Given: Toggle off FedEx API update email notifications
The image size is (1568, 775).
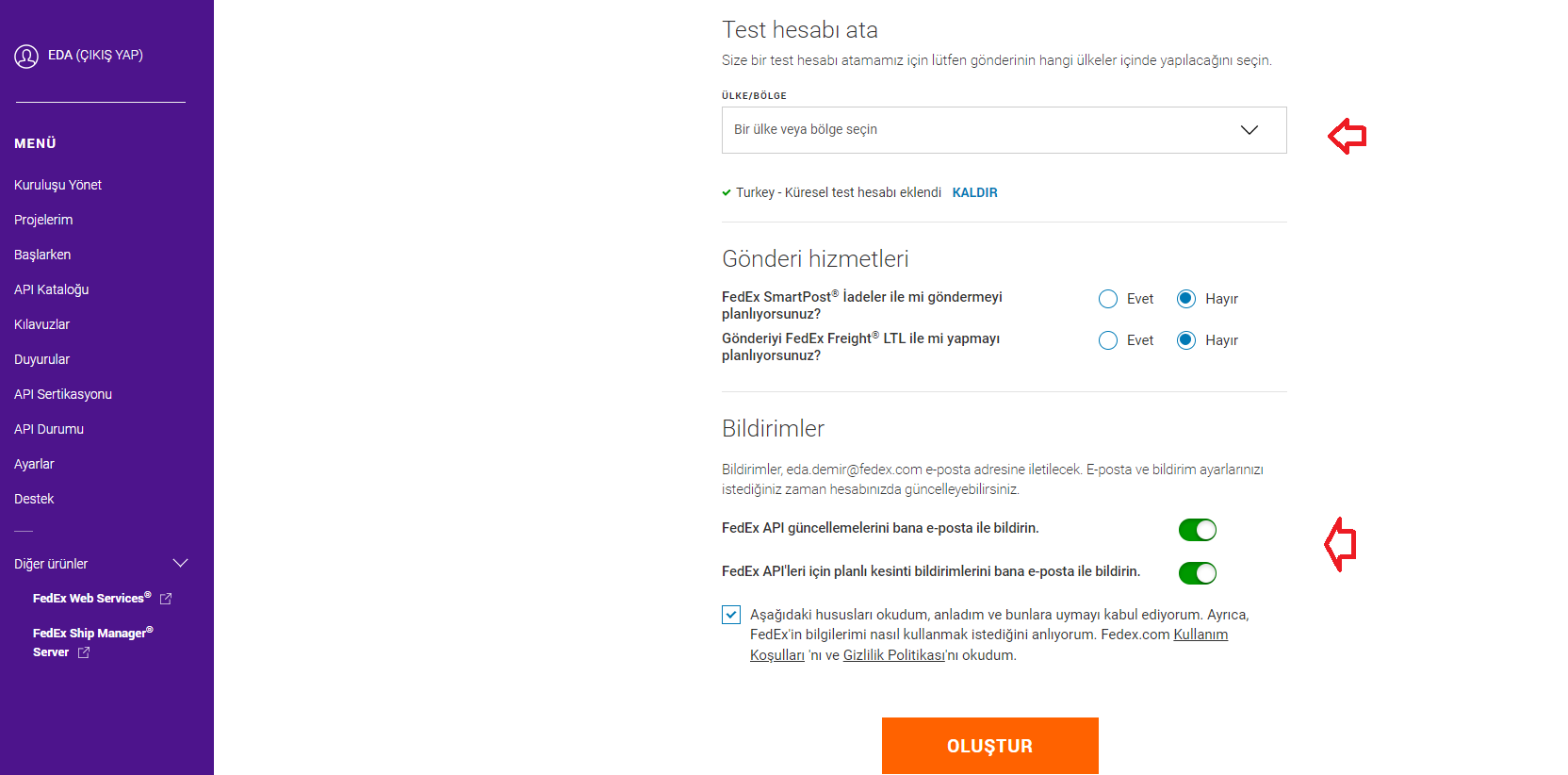Looking at the screenshot, I should pyautogui.click(x=1197, y=530).
